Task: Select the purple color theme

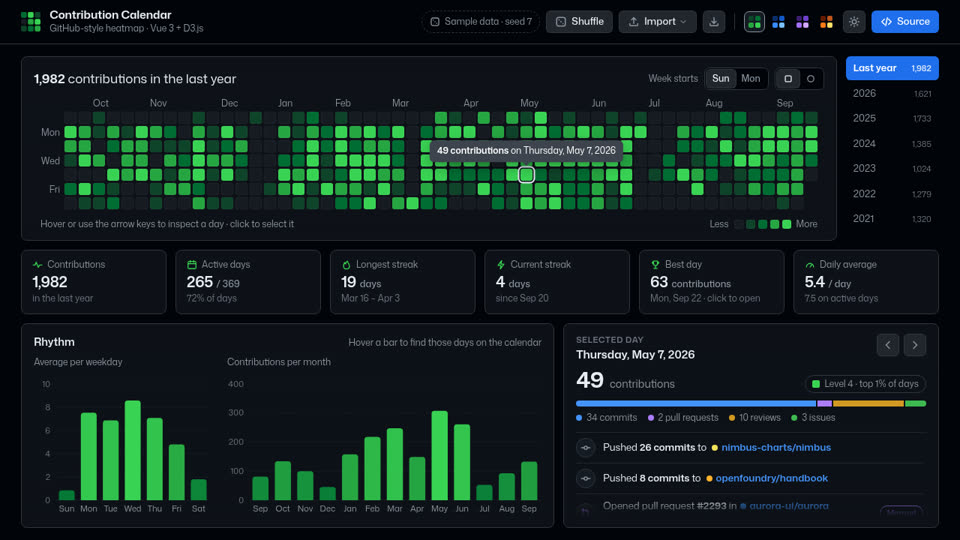Action: [802, 22]
